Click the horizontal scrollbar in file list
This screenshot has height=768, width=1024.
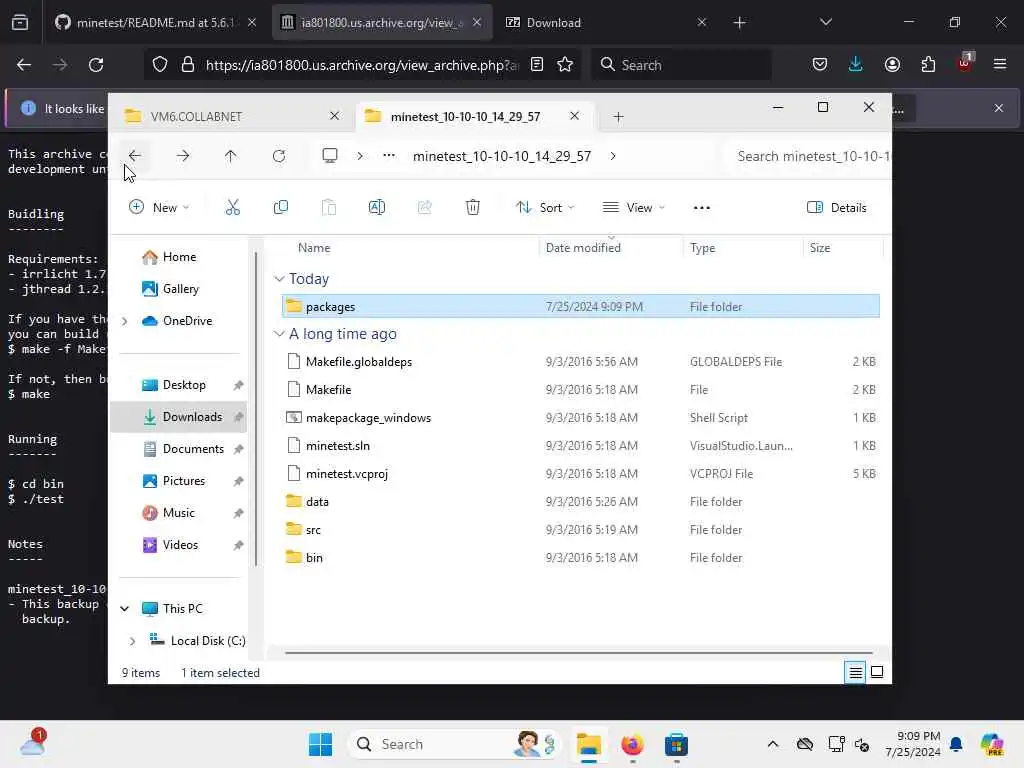579,652
